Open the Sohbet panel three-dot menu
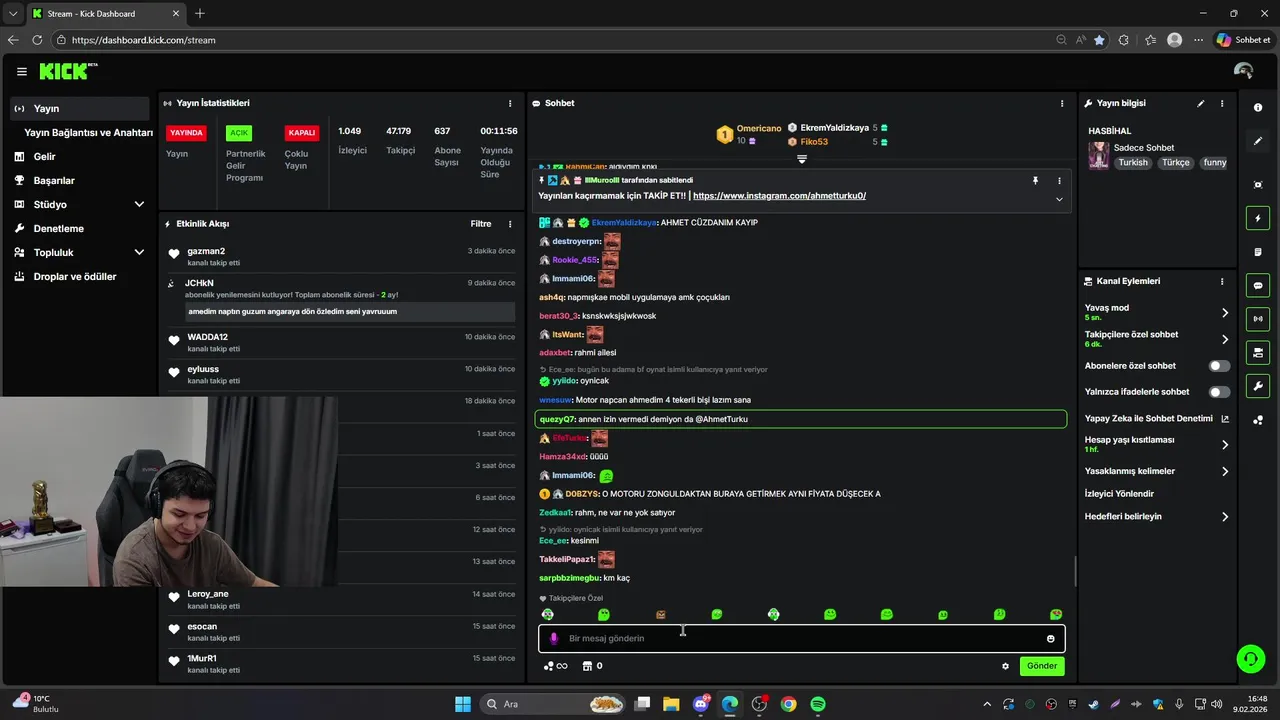Screen dimensions: 1280x720 click(x=1062, y=103)
